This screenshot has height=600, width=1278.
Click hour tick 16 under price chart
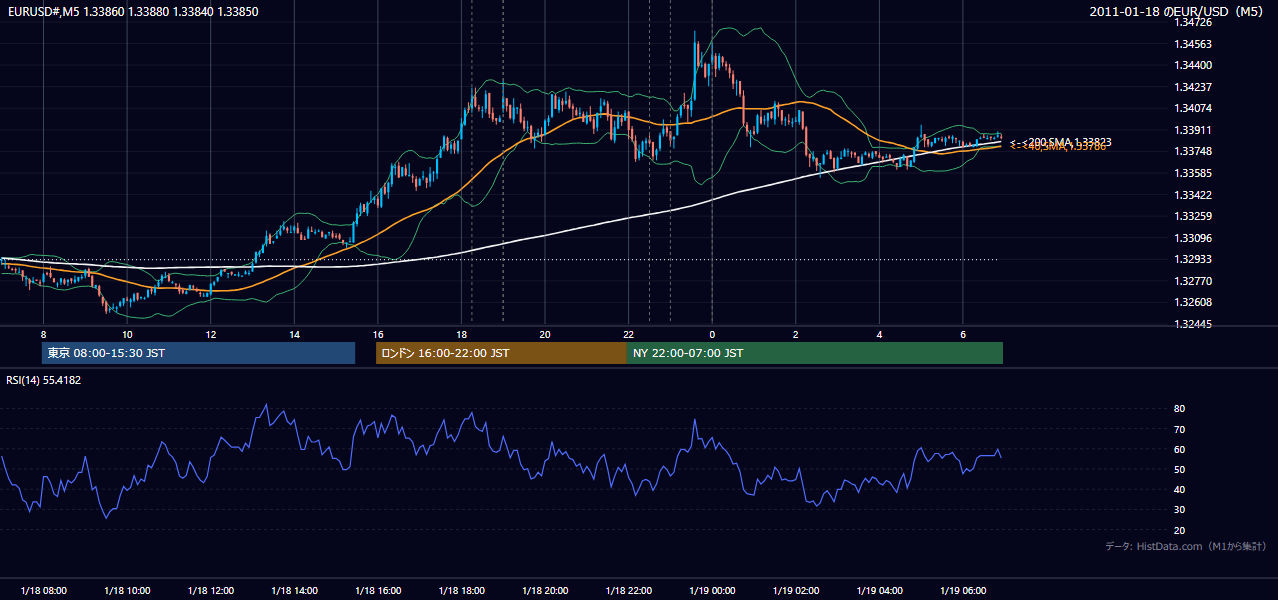point(377,333)
